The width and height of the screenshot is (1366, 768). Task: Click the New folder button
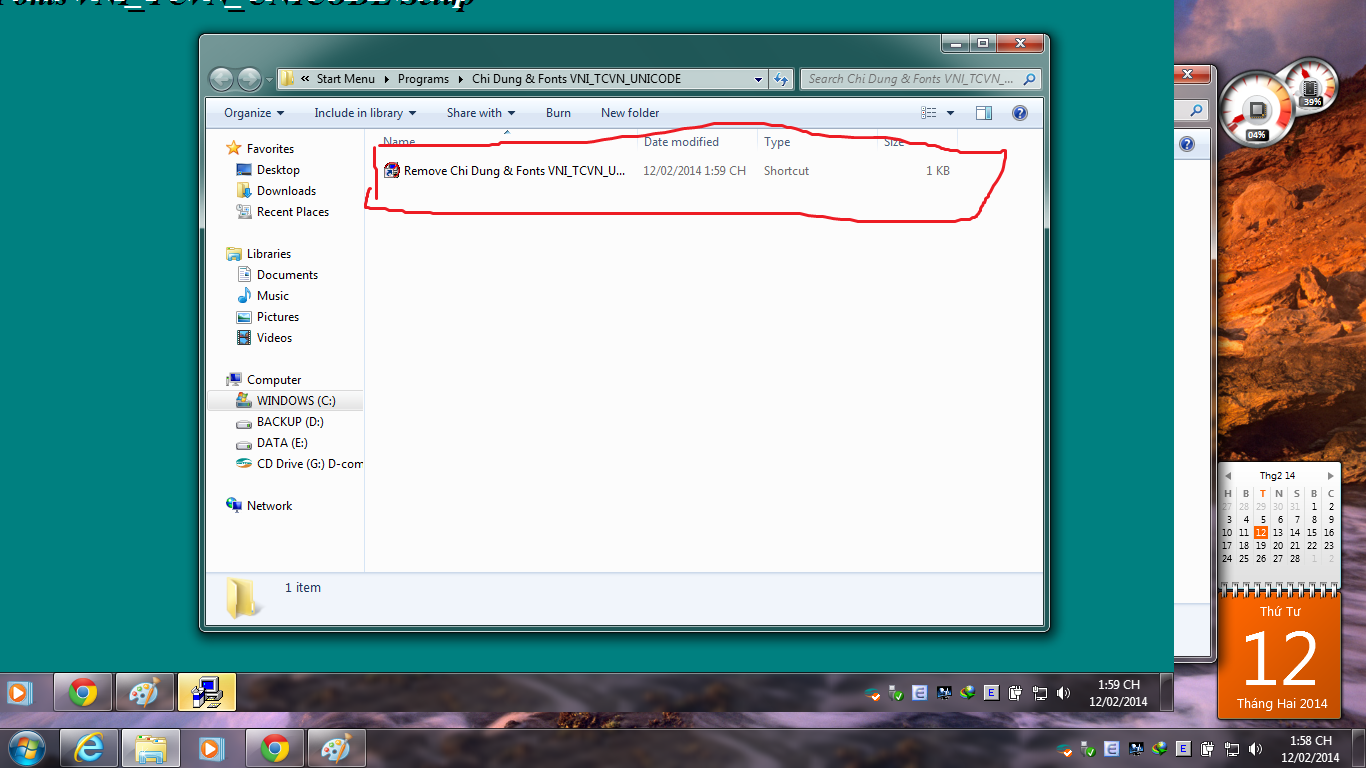(630, 113)
